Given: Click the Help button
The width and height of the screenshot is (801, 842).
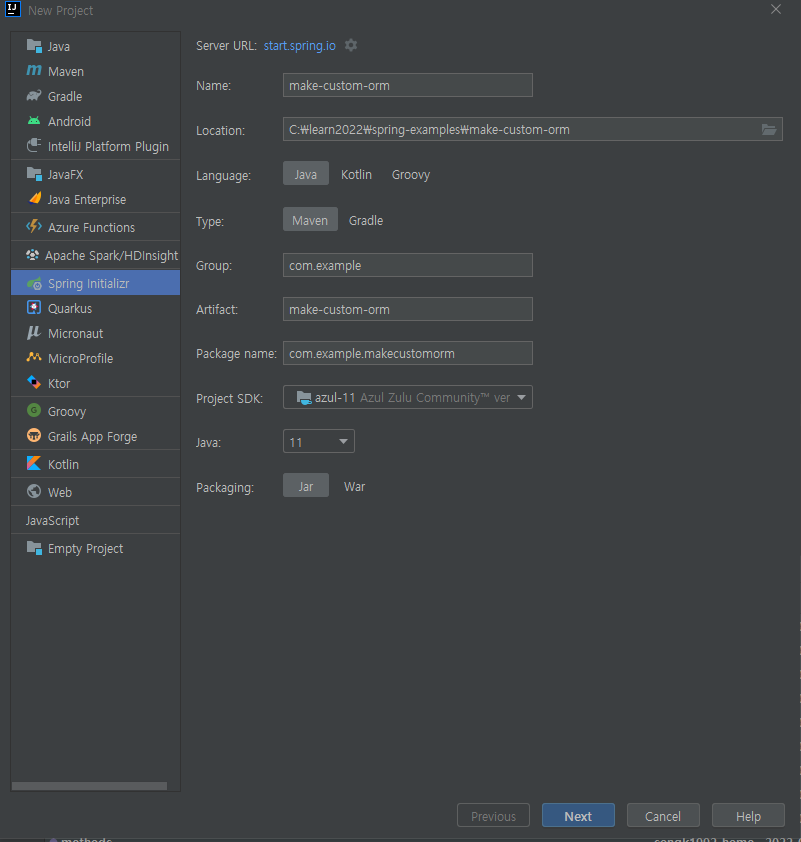Looking at the screenshot, I should pos(748,816).
